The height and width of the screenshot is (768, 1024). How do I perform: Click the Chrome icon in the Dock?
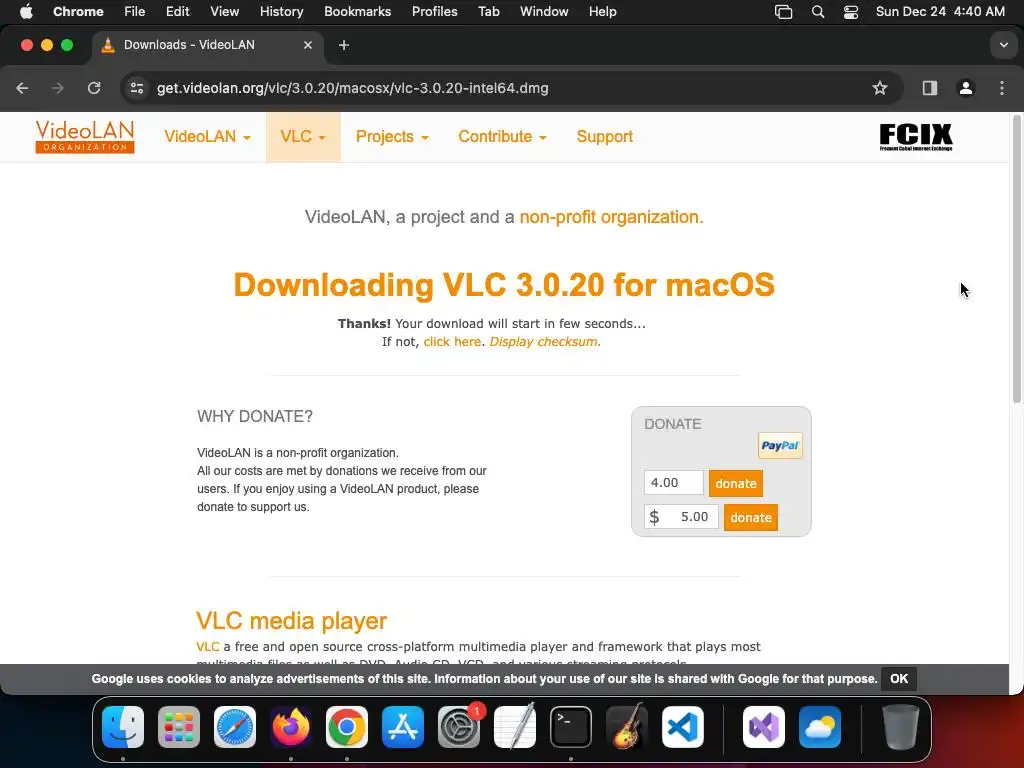[347, 727]
